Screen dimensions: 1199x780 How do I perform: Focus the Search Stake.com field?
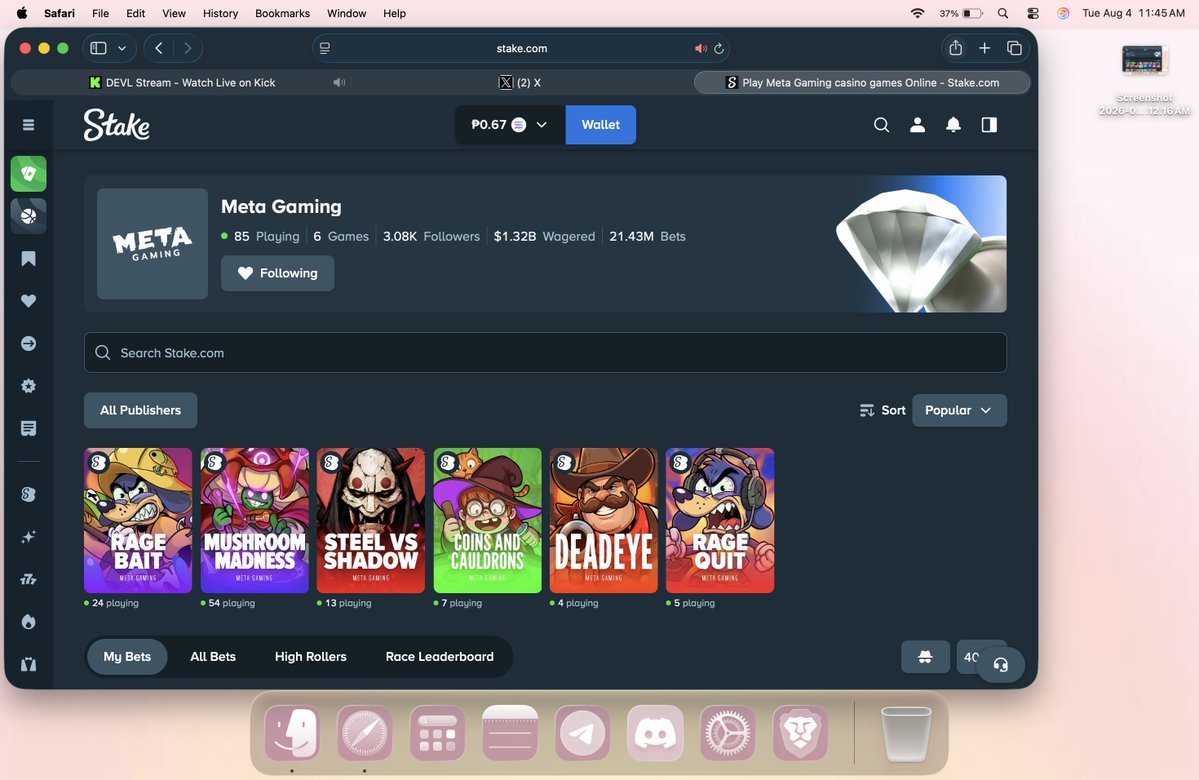pos(545,353)
